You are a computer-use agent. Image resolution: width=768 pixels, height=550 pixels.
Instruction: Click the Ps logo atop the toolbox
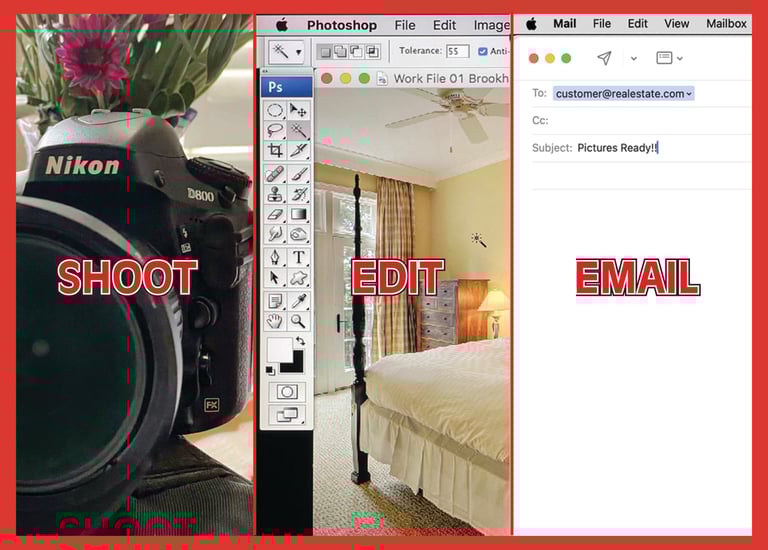click(287, 87)
